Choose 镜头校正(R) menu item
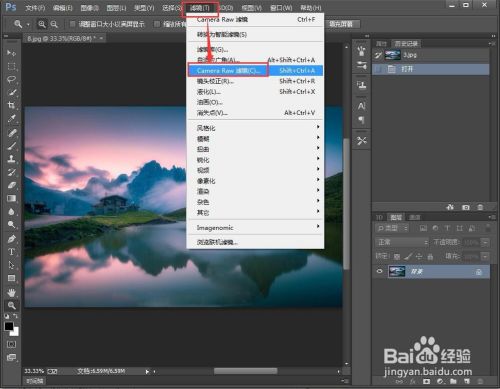This screenshot has width=500, height=389. tap(255, 81)
